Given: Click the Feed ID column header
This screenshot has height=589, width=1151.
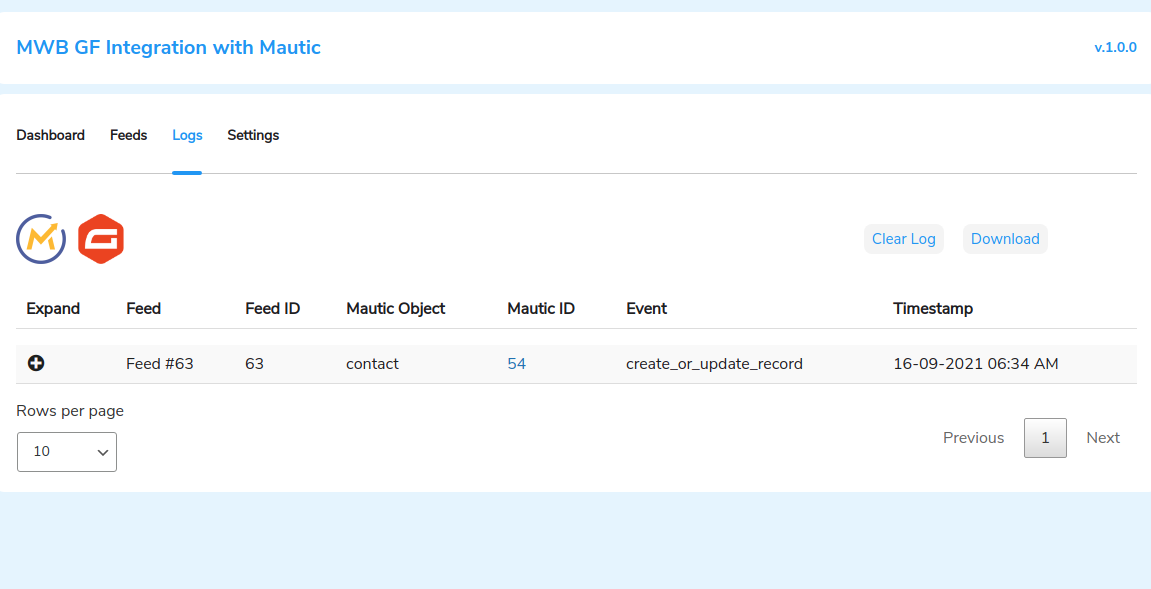Looking at the screenshot, I should pyautogui.click(x=272, y=308).
